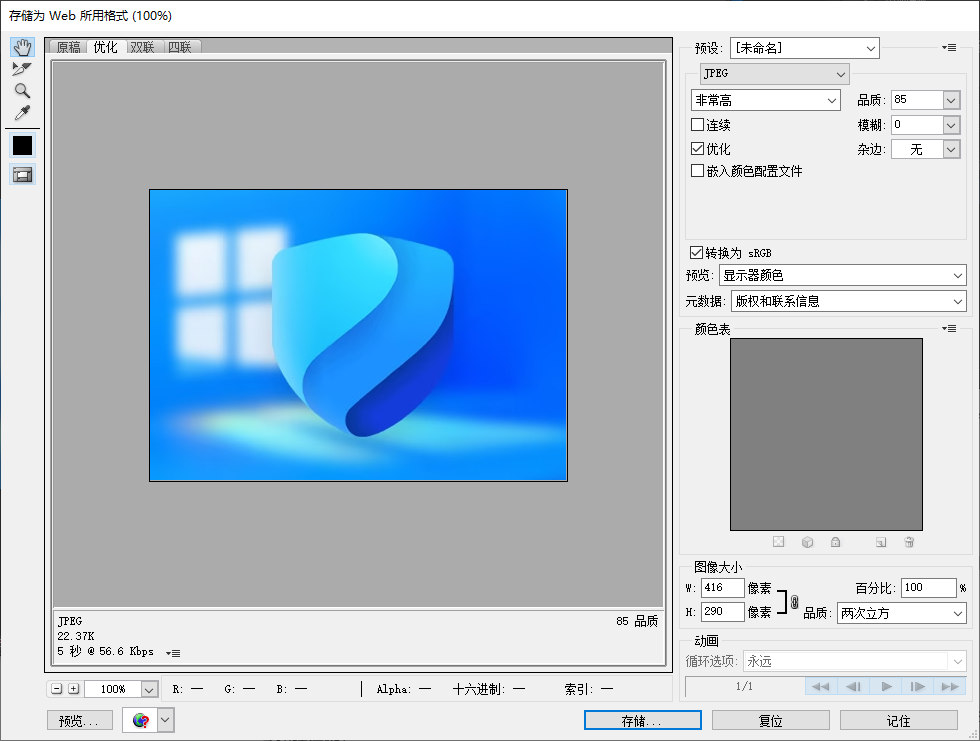
Task: Enable the 连续 progressive checkbox
Action: 698,124
